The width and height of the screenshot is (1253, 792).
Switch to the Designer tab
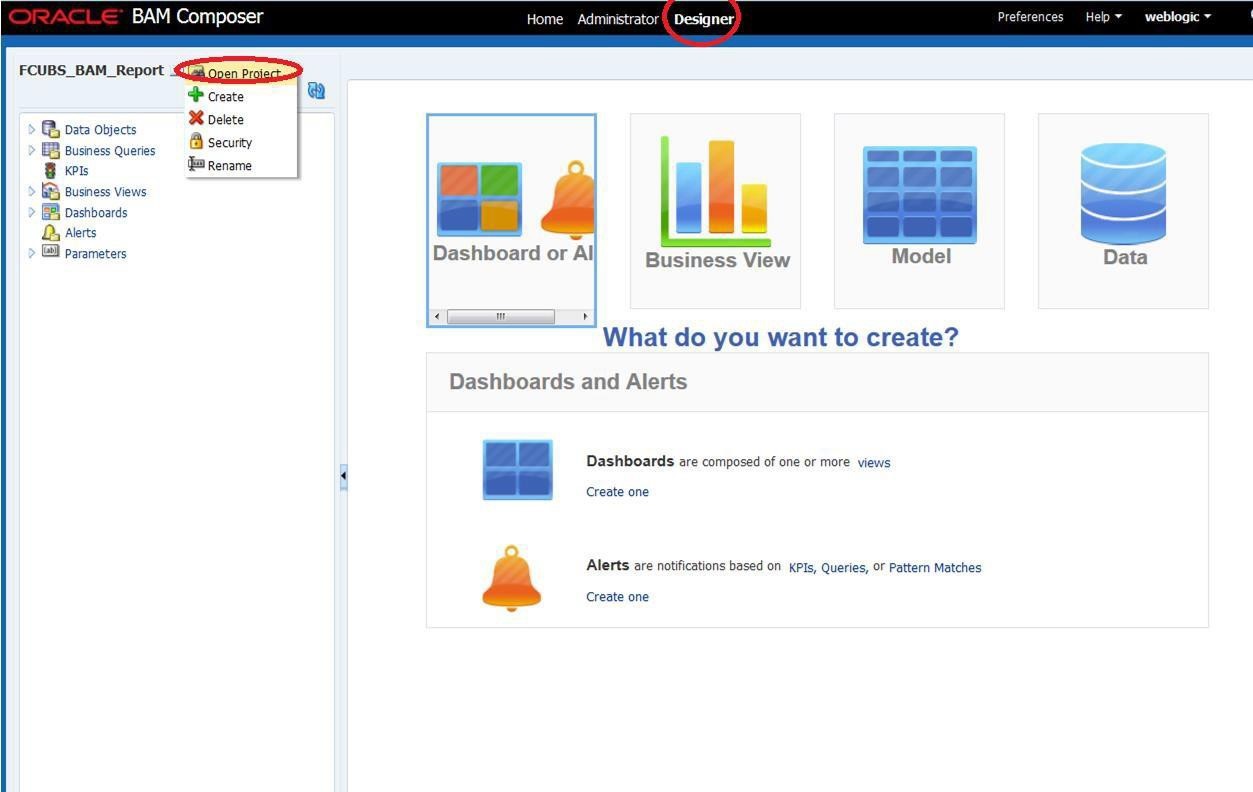point(704,19)
